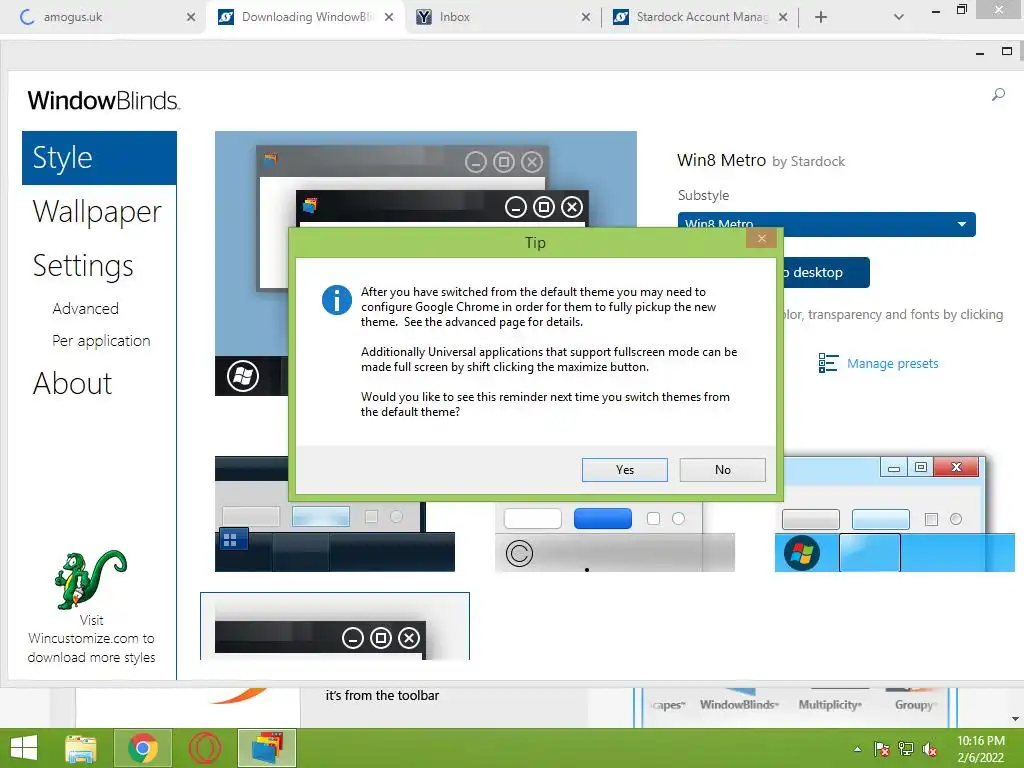Click the network tray icon
Screen dimensions: 1024x768
[x=906, y=749]
